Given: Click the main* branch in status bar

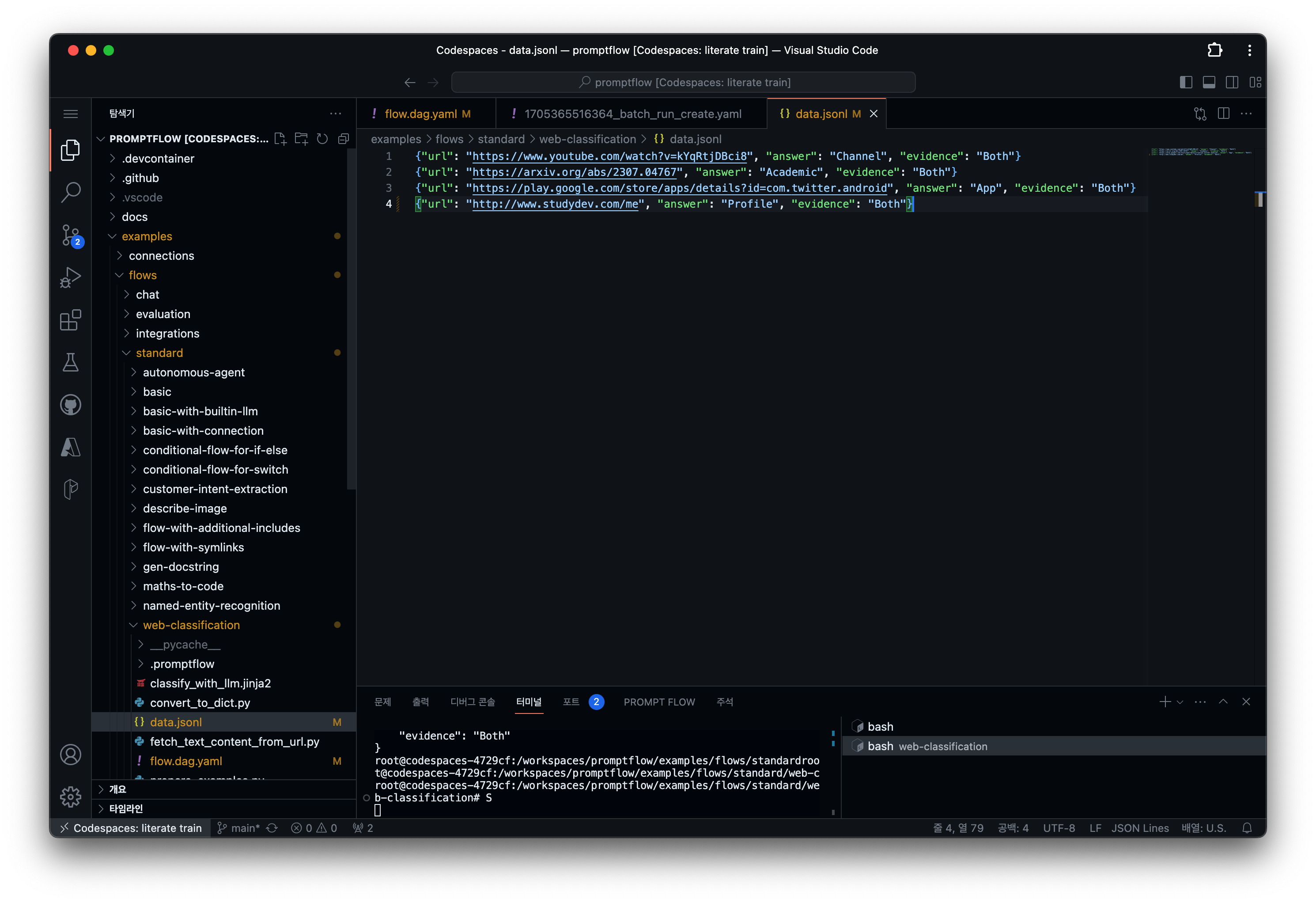Looking at the screenshot, I should click(x=238, y=827).
